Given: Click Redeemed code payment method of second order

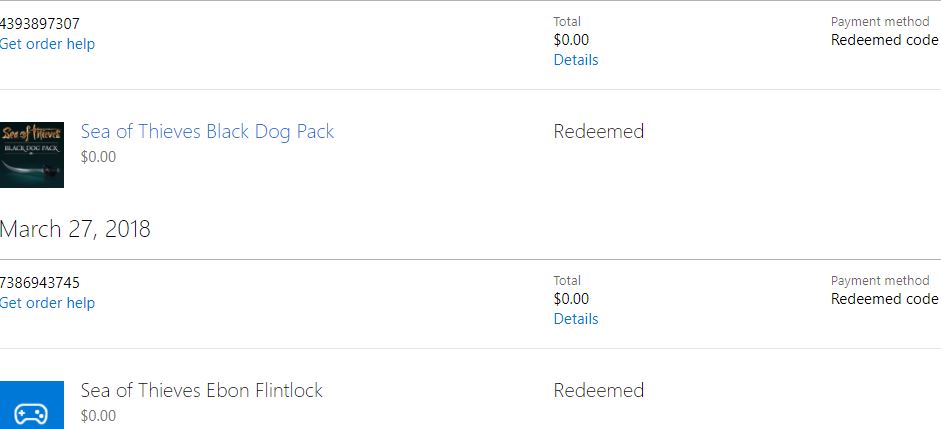Looking at the screenshot, I should 884,299.
